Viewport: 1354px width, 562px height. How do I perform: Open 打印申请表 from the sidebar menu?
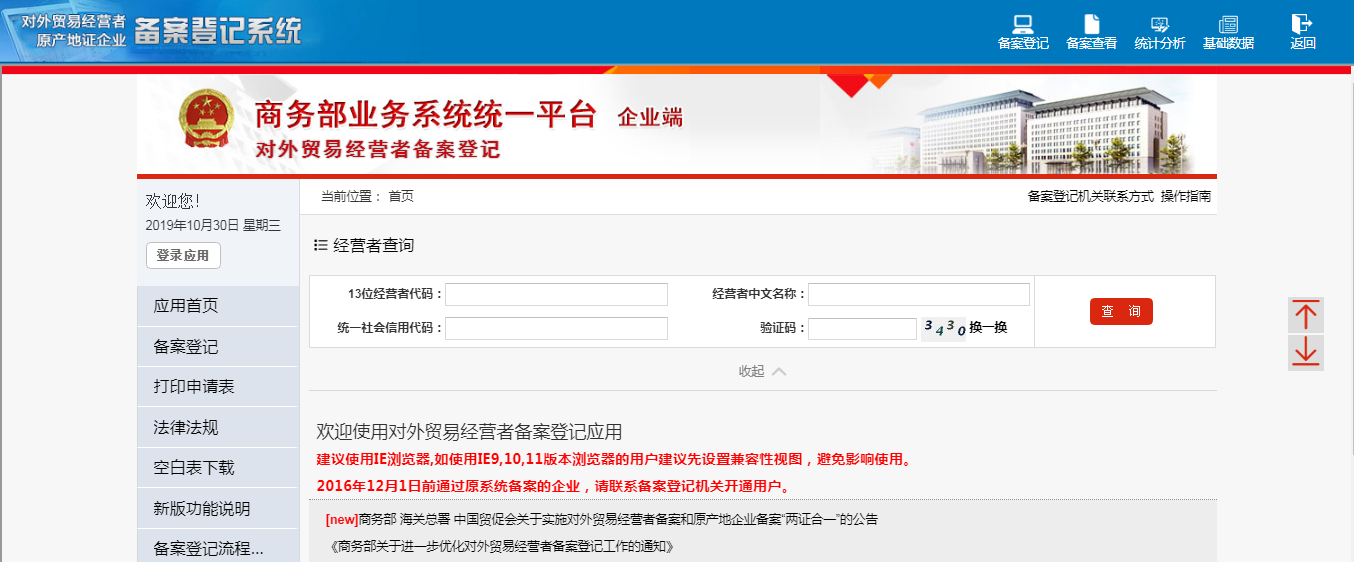click(194, 387)
